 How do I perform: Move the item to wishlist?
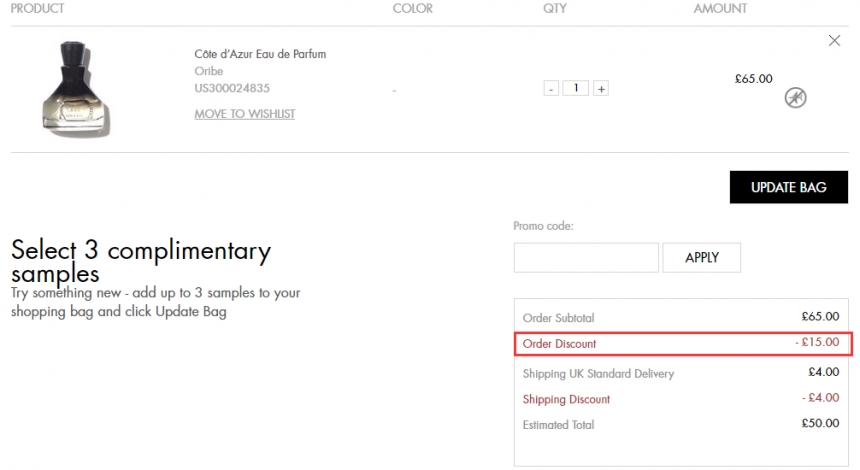(x=244, y=114)
